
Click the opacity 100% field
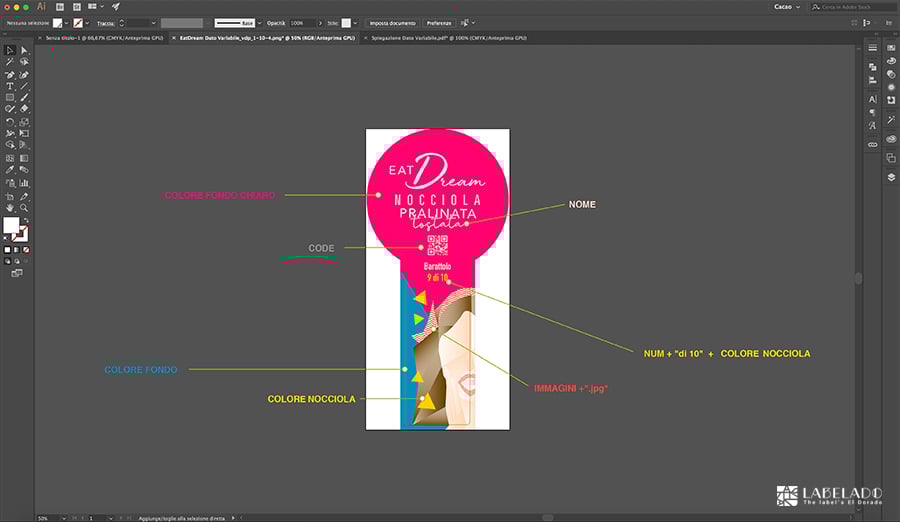(301, 24)
